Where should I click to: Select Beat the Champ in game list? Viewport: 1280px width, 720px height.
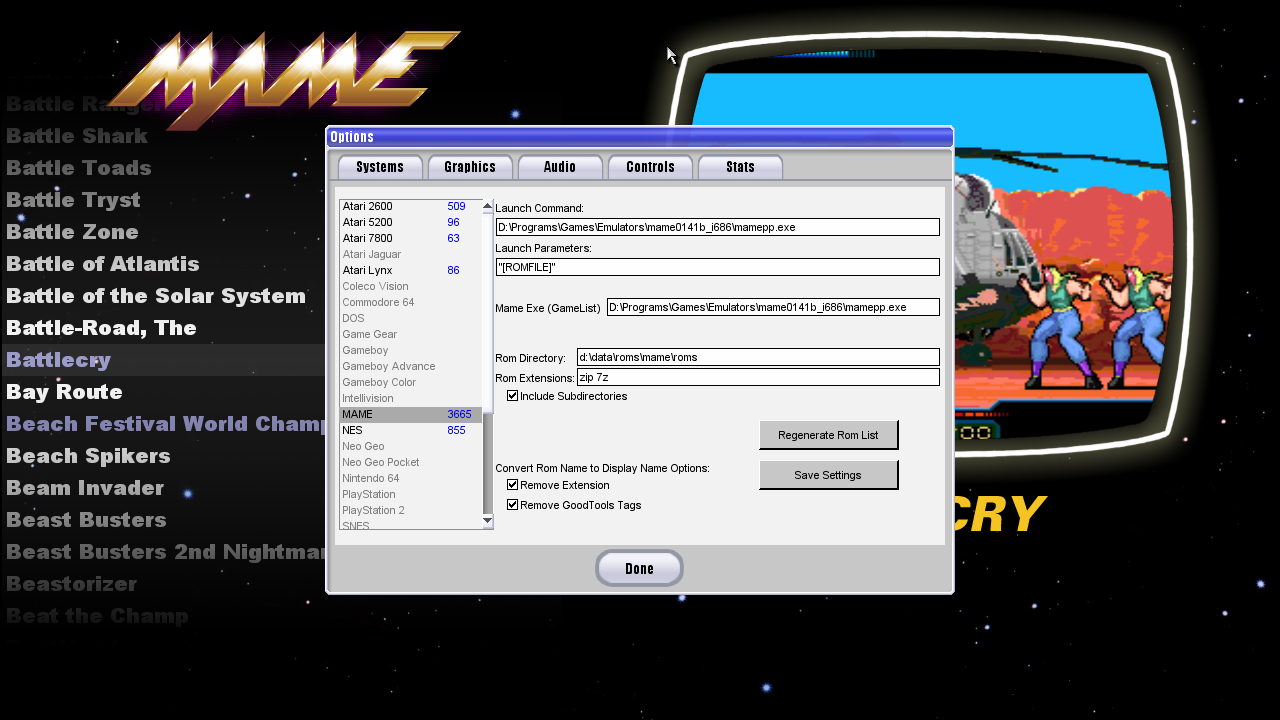[x=97, y=616]
